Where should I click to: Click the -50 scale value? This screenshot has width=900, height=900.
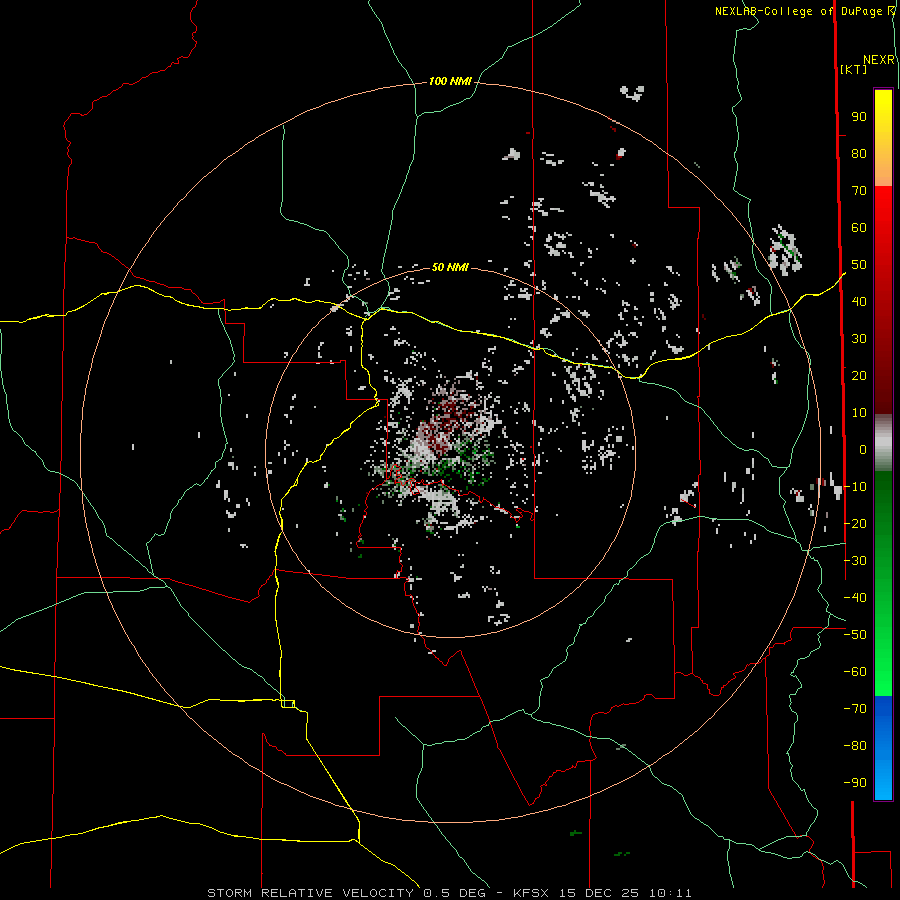pos(855,635)
